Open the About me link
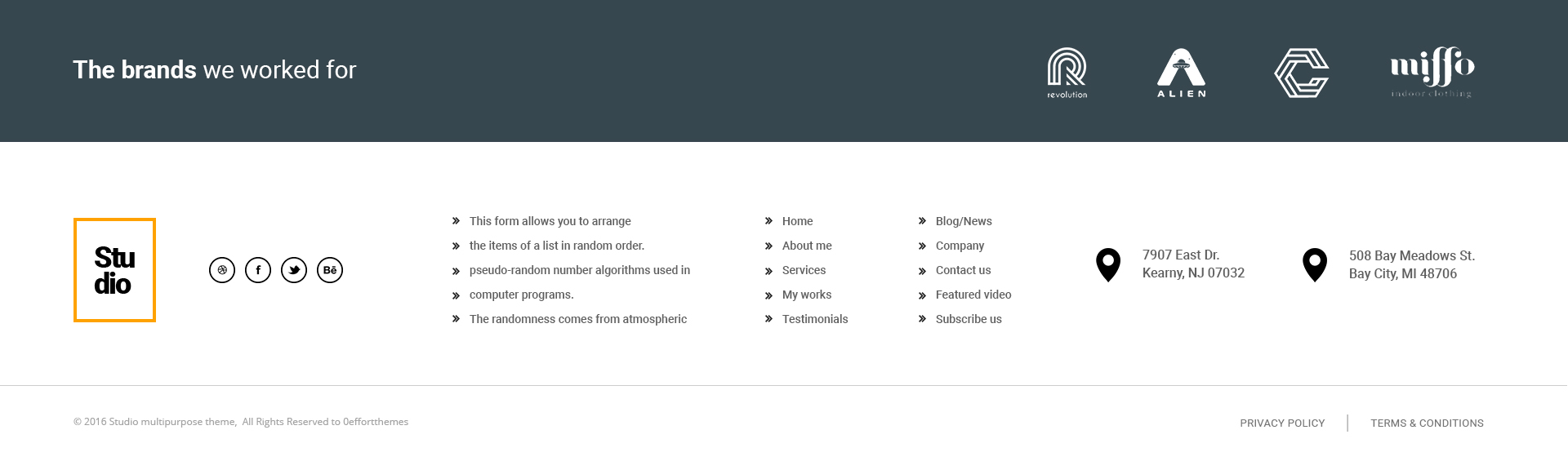Viewport: 1568px width, 461px height. coord(807,246)
